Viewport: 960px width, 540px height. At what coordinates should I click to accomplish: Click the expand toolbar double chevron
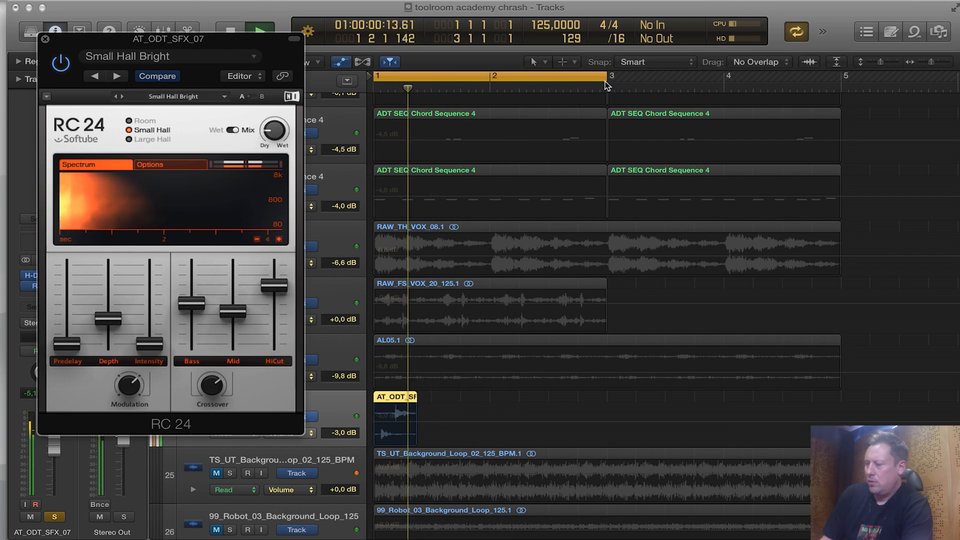point(822,32)
